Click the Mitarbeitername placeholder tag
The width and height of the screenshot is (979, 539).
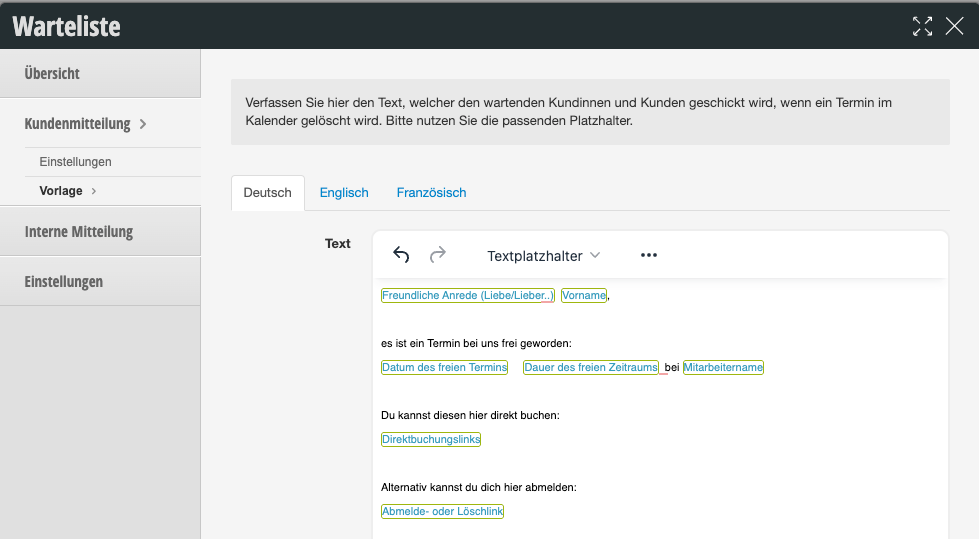point(723,368)
